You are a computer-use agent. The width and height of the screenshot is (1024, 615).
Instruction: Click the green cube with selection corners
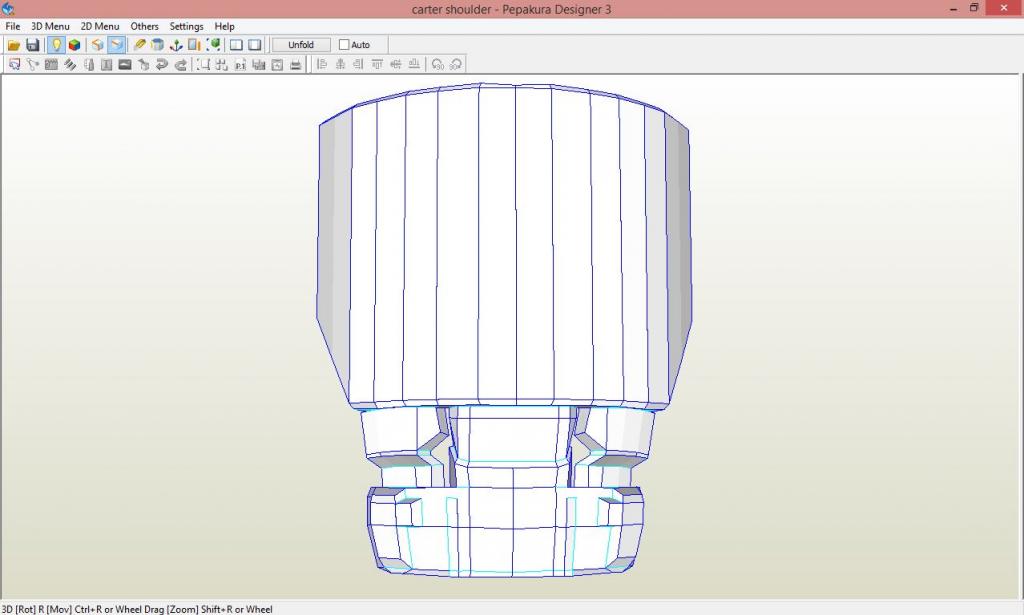213,45
